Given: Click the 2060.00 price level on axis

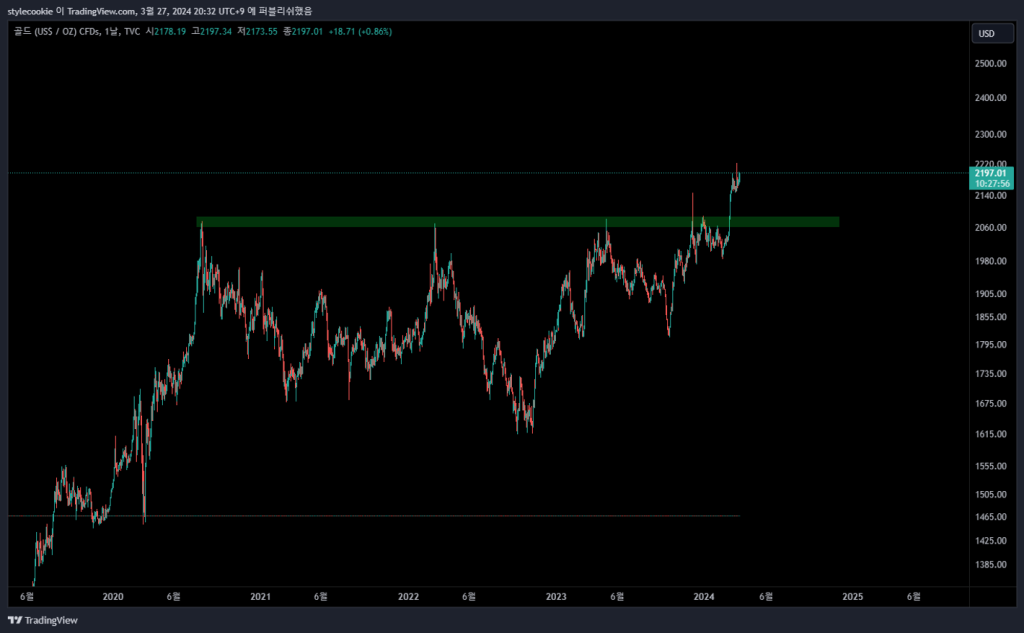Looking at the screenshot, I should coord(991,228).
